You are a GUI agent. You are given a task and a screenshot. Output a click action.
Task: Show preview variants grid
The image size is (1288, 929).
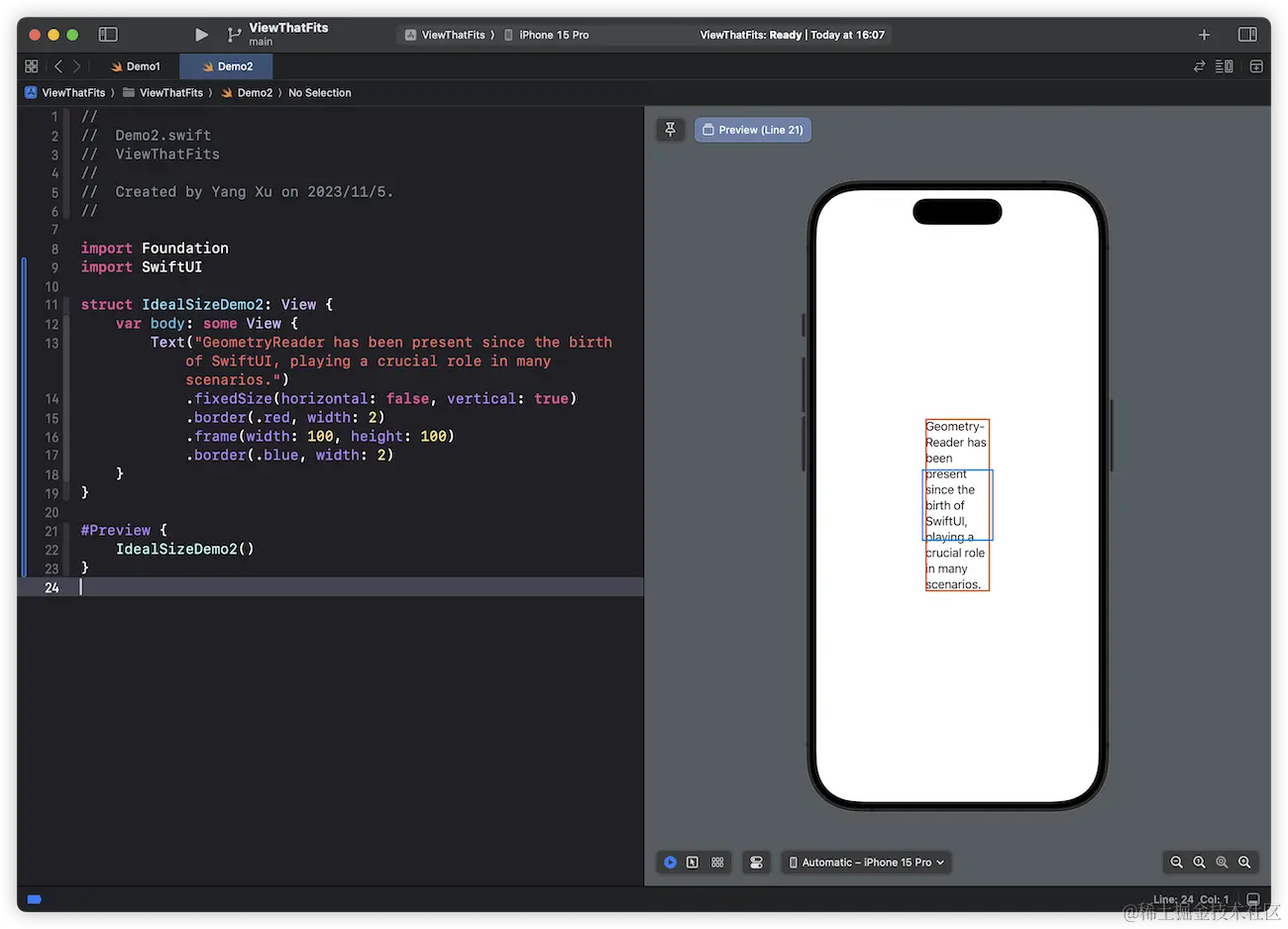point(717,863)
